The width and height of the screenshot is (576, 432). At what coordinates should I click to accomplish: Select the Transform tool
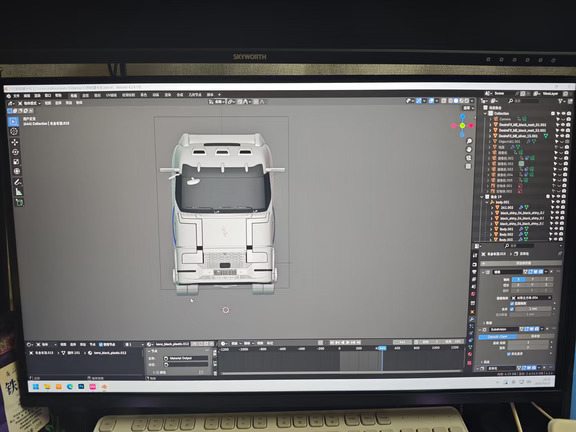17,171
